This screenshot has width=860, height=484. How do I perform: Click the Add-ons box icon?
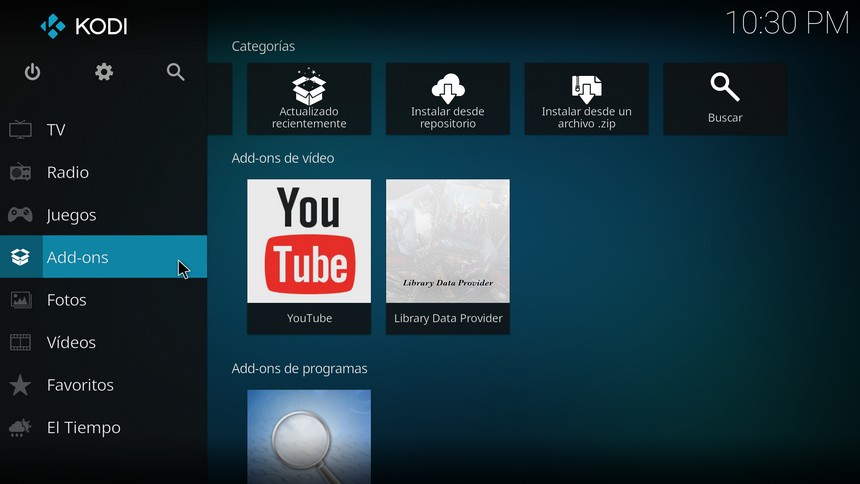tap(20, 257)
